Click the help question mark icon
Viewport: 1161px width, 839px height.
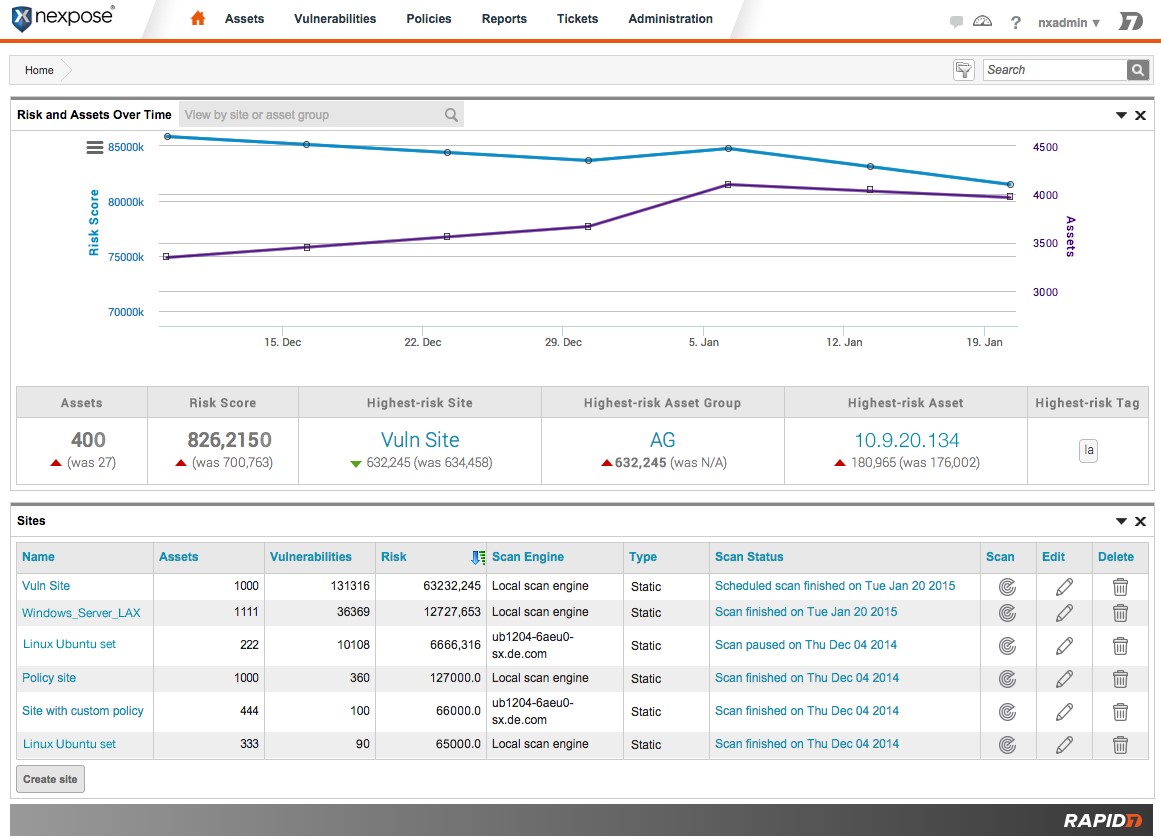point(1015,23)
